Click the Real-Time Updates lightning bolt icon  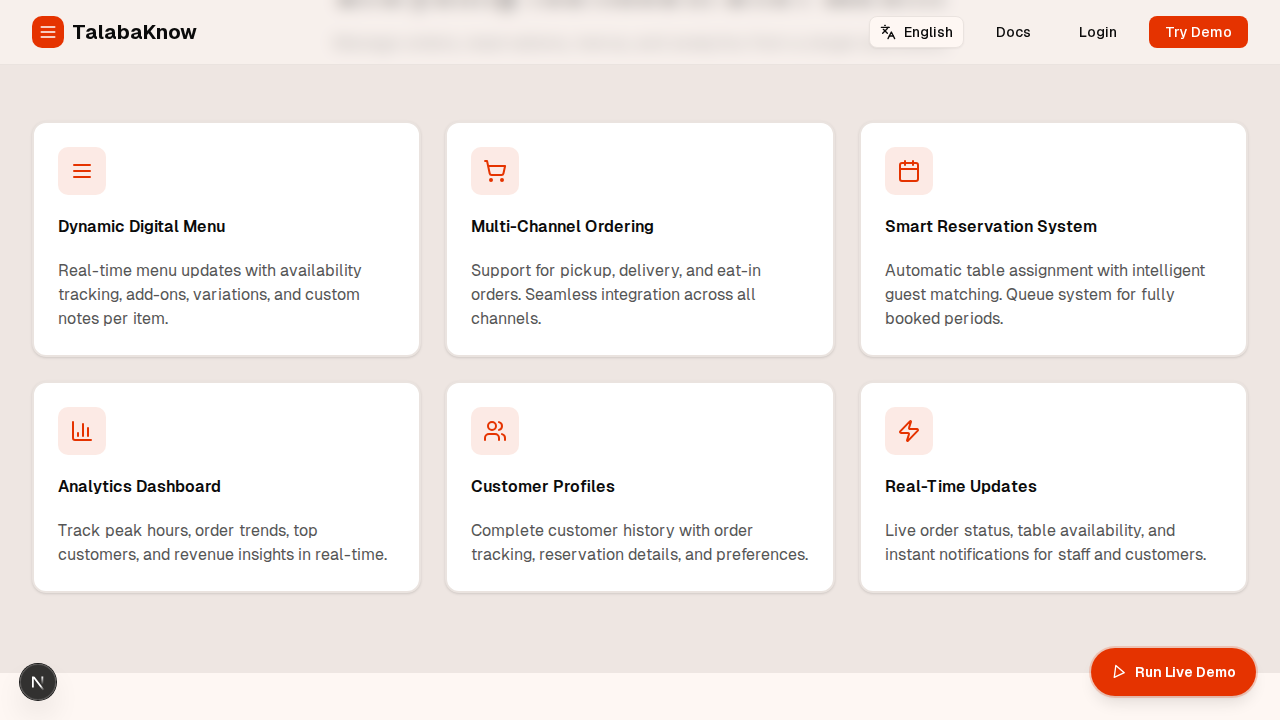909,431
